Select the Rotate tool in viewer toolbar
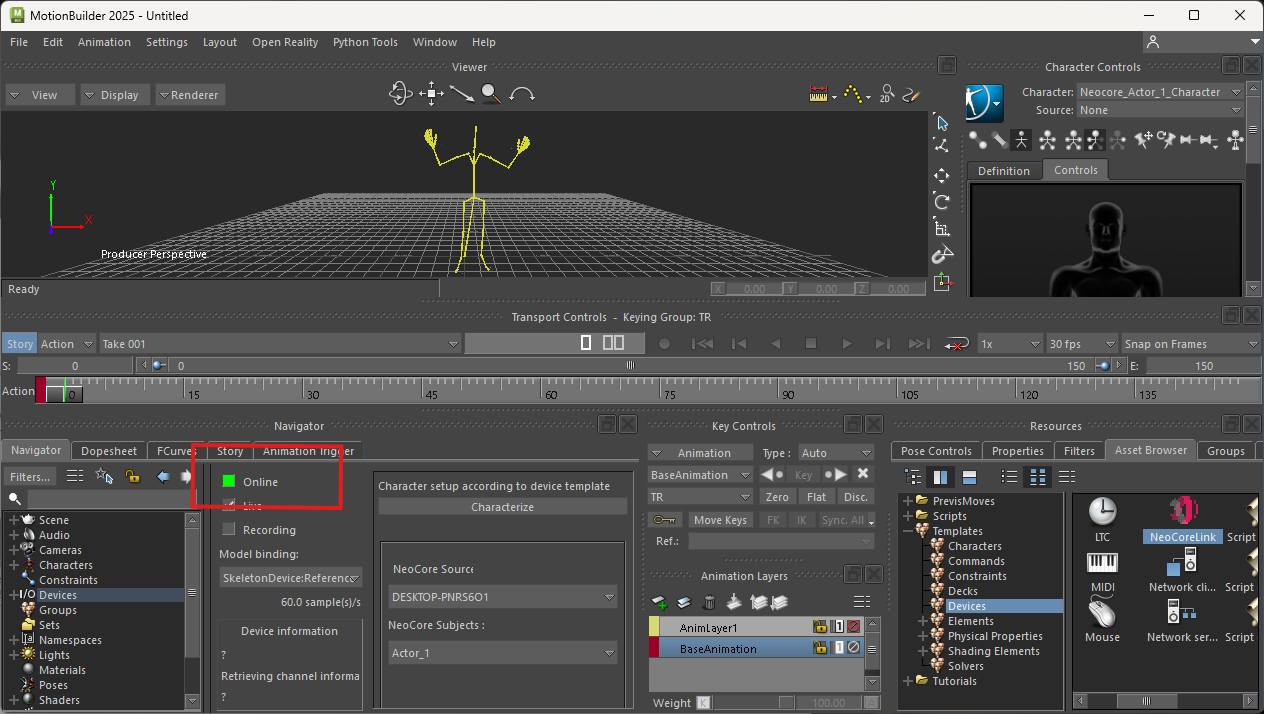 [941, 202]
